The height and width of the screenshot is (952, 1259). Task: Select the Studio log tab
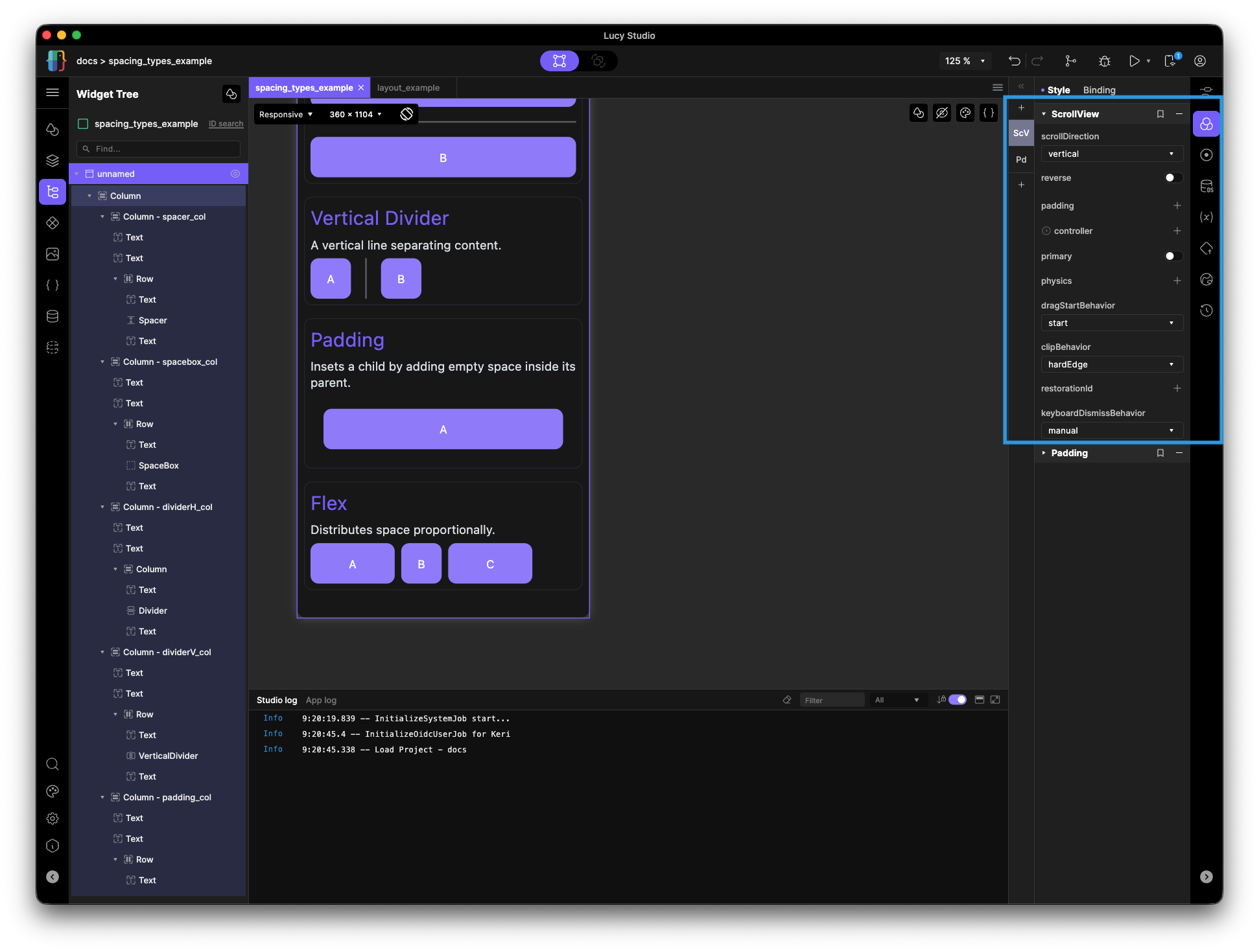(277, 701)
